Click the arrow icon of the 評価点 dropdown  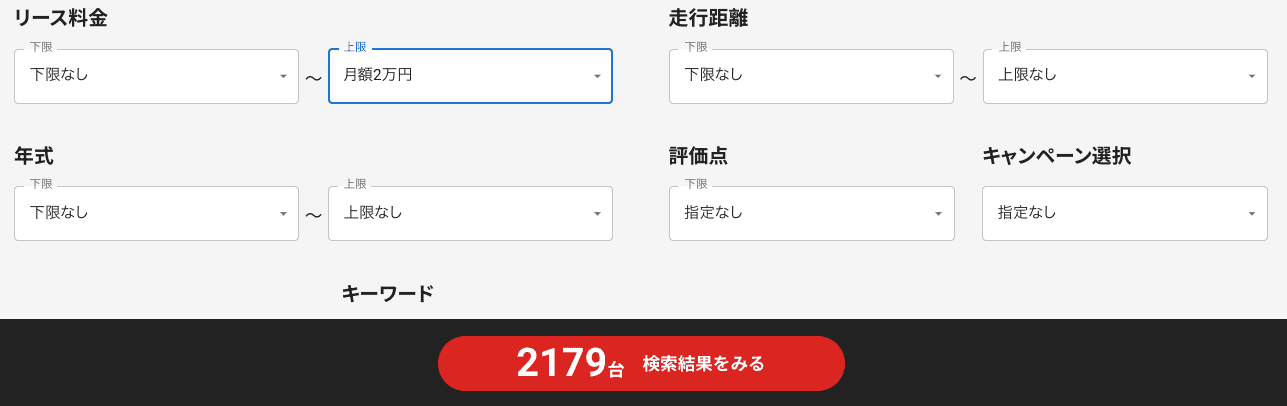click(938, 214)
